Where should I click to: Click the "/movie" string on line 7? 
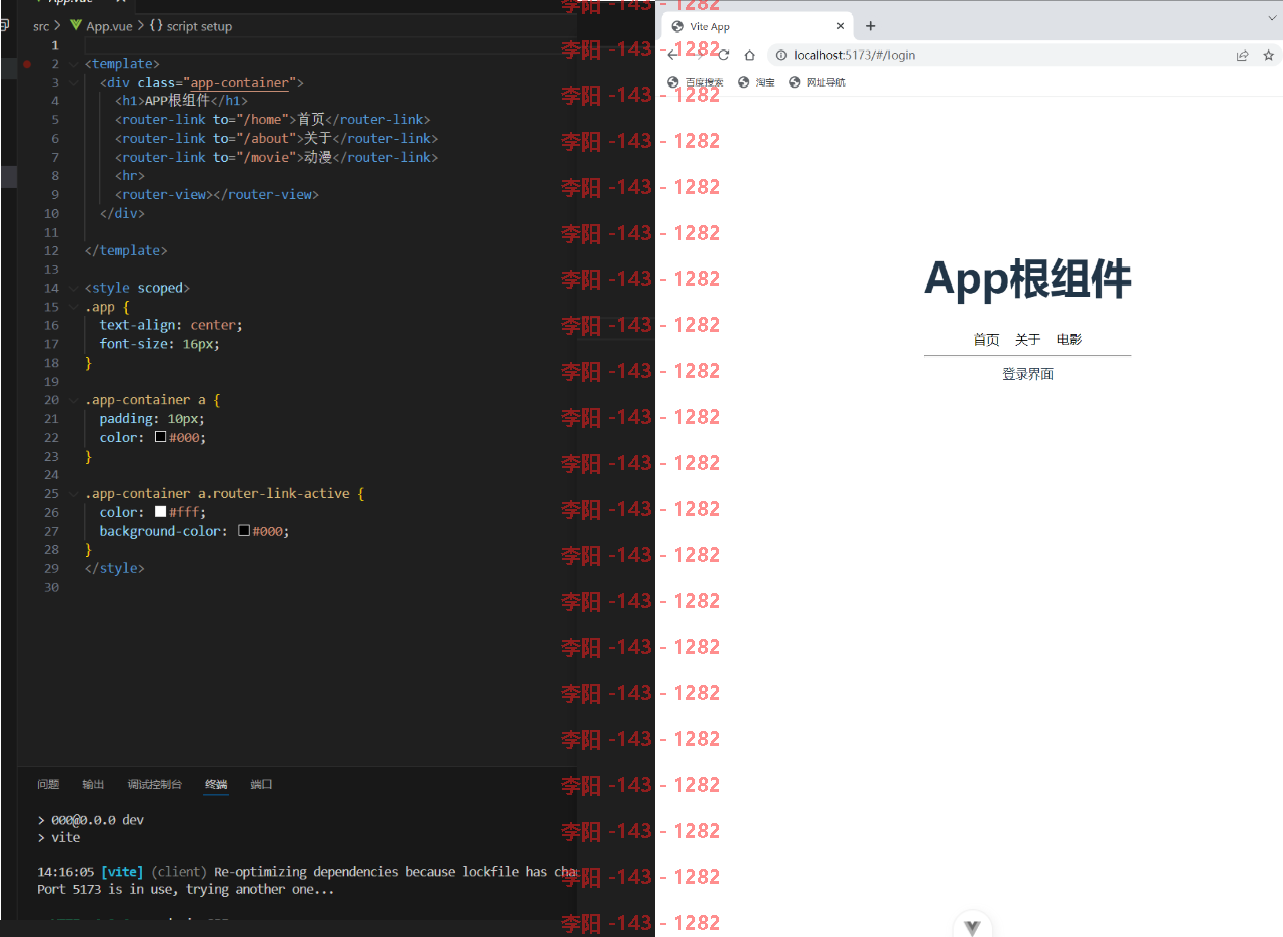click(267, 158)
